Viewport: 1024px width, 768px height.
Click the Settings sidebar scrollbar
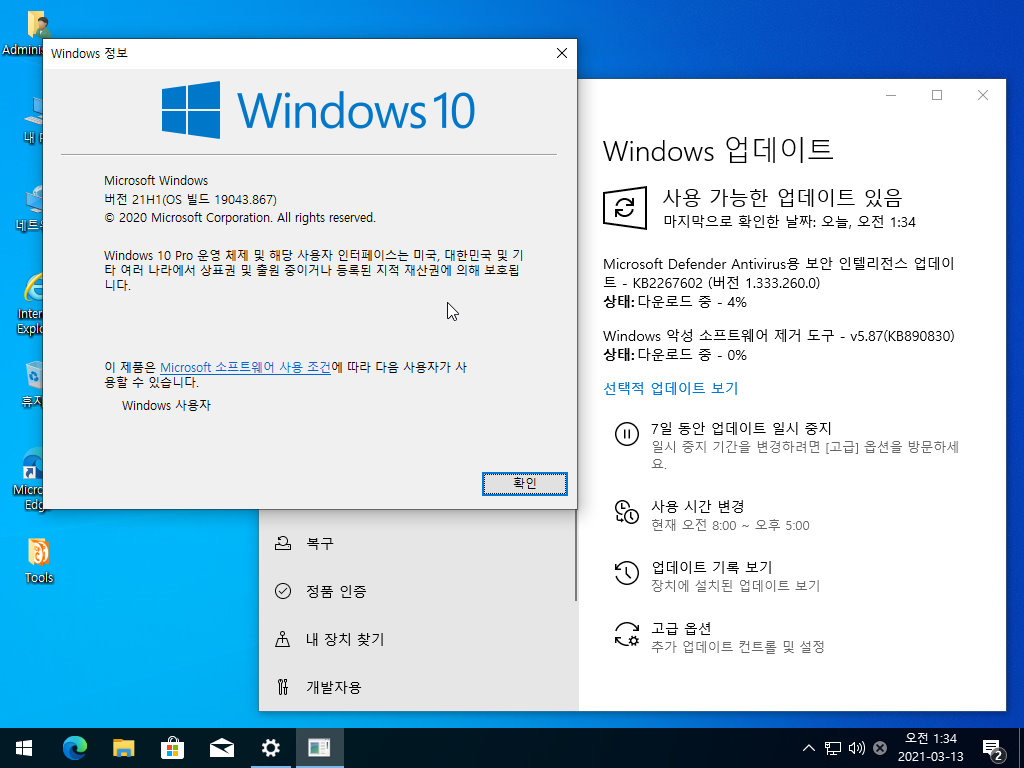coord(575,555)
